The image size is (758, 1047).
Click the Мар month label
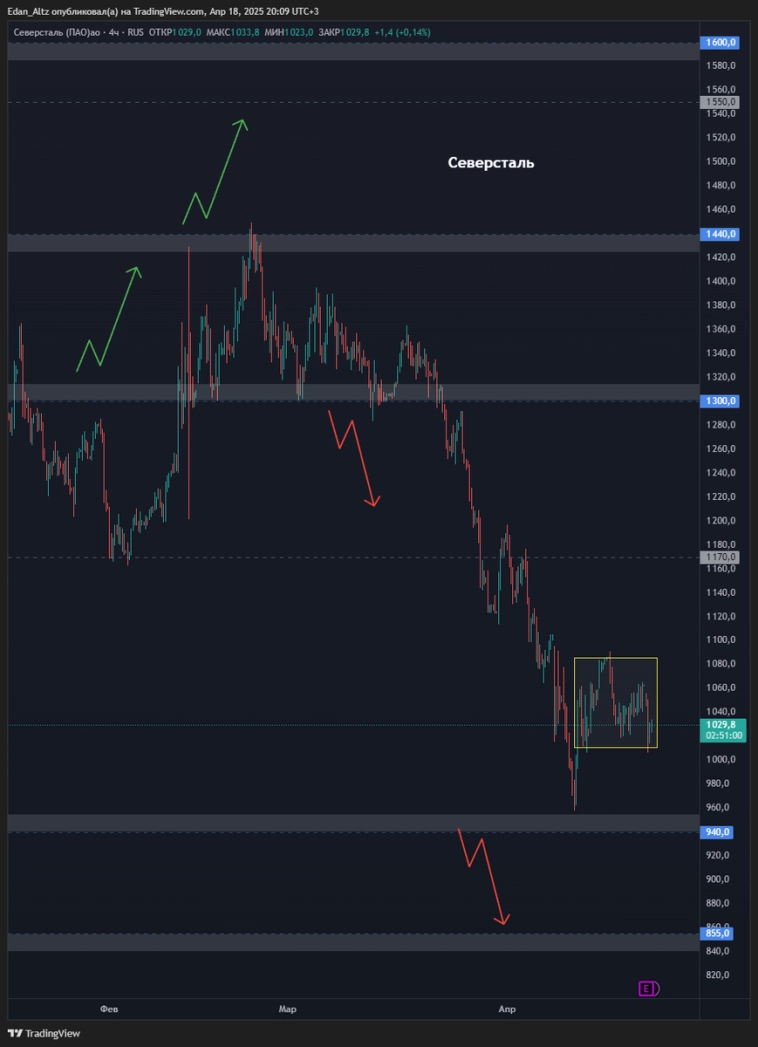287,1009
